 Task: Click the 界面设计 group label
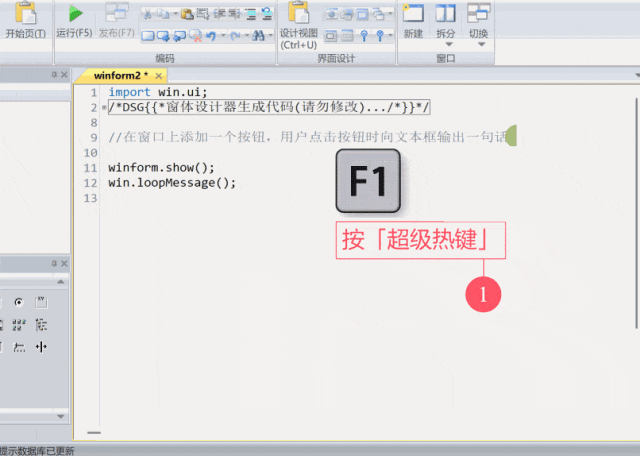(336, 58)
